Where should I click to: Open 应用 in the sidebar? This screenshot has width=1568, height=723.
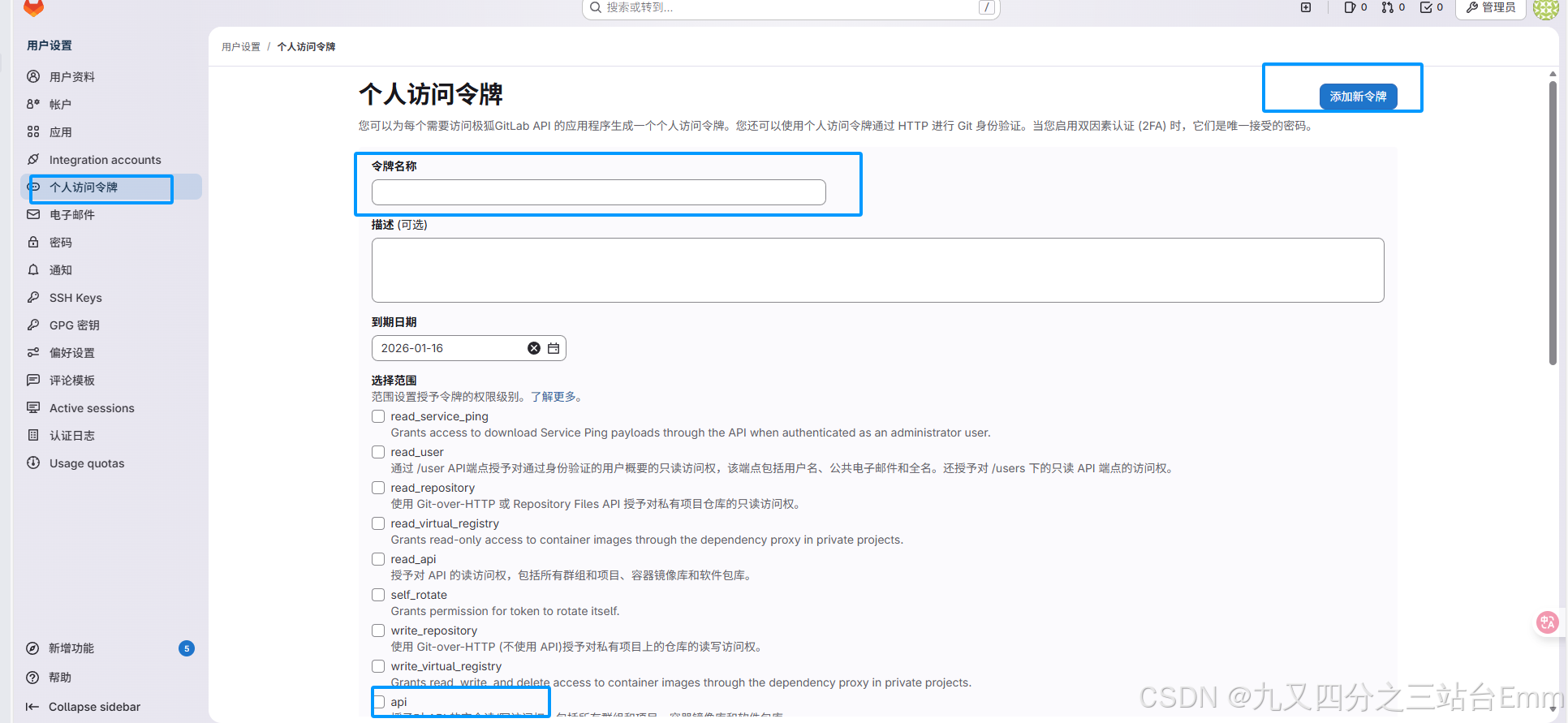click(111, 132)
